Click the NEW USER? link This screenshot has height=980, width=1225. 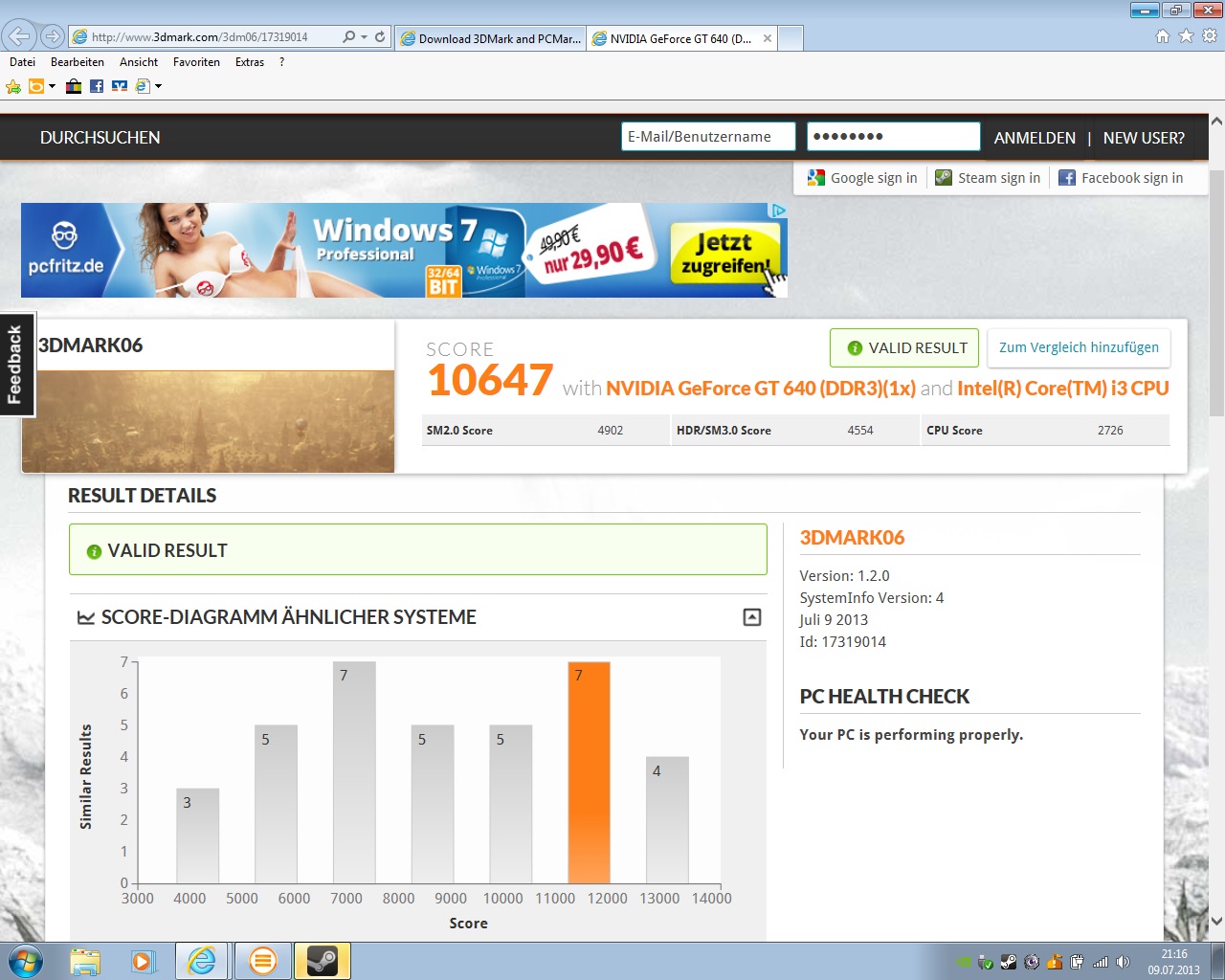pos(1144,138)
